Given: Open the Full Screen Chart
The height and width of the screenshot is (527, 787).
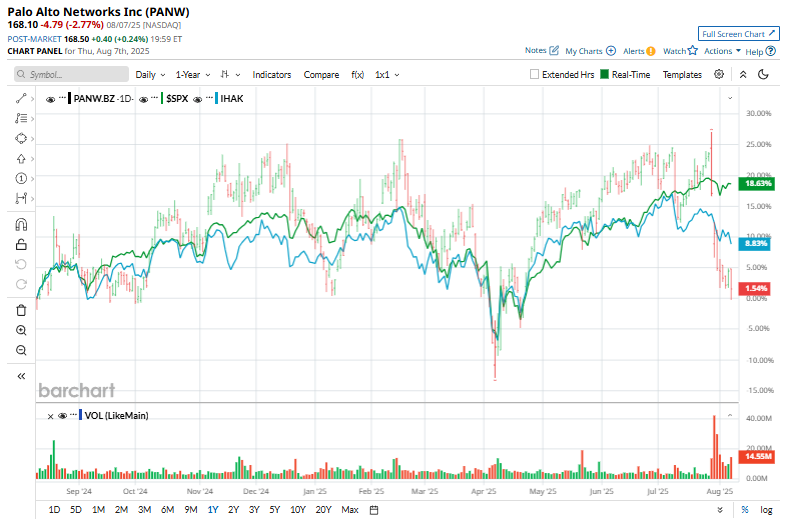Looking at the screenshot, I should [x=738, y=34].
